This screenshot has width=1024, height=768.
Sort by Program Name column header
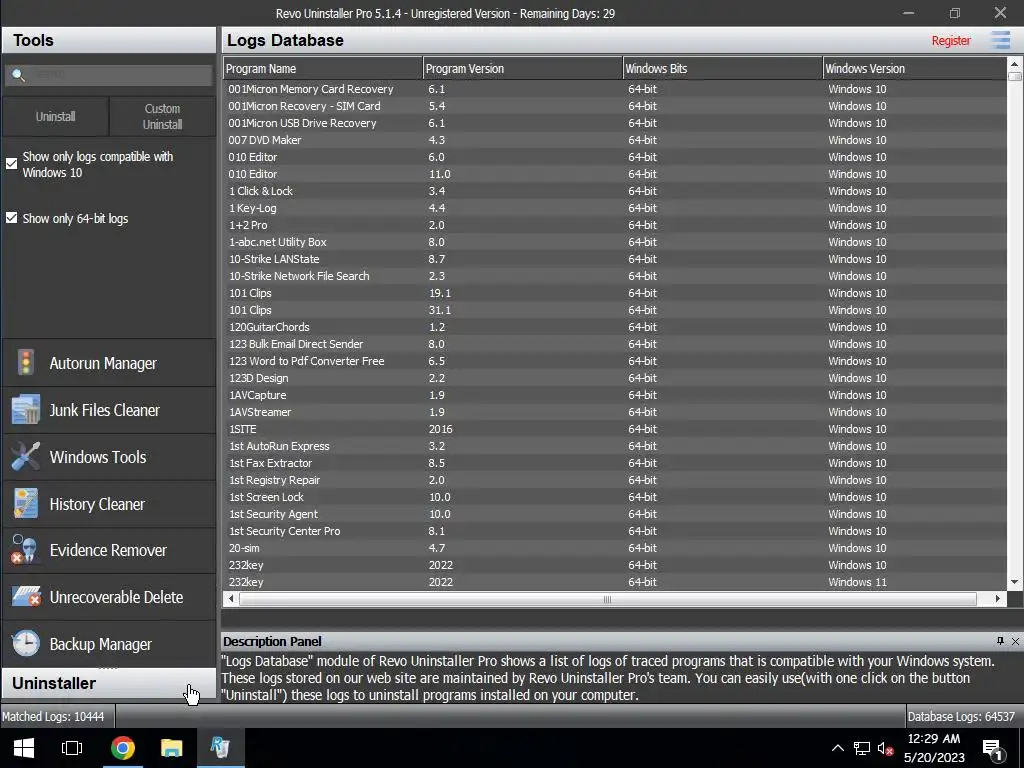click(x=323, y=69)
